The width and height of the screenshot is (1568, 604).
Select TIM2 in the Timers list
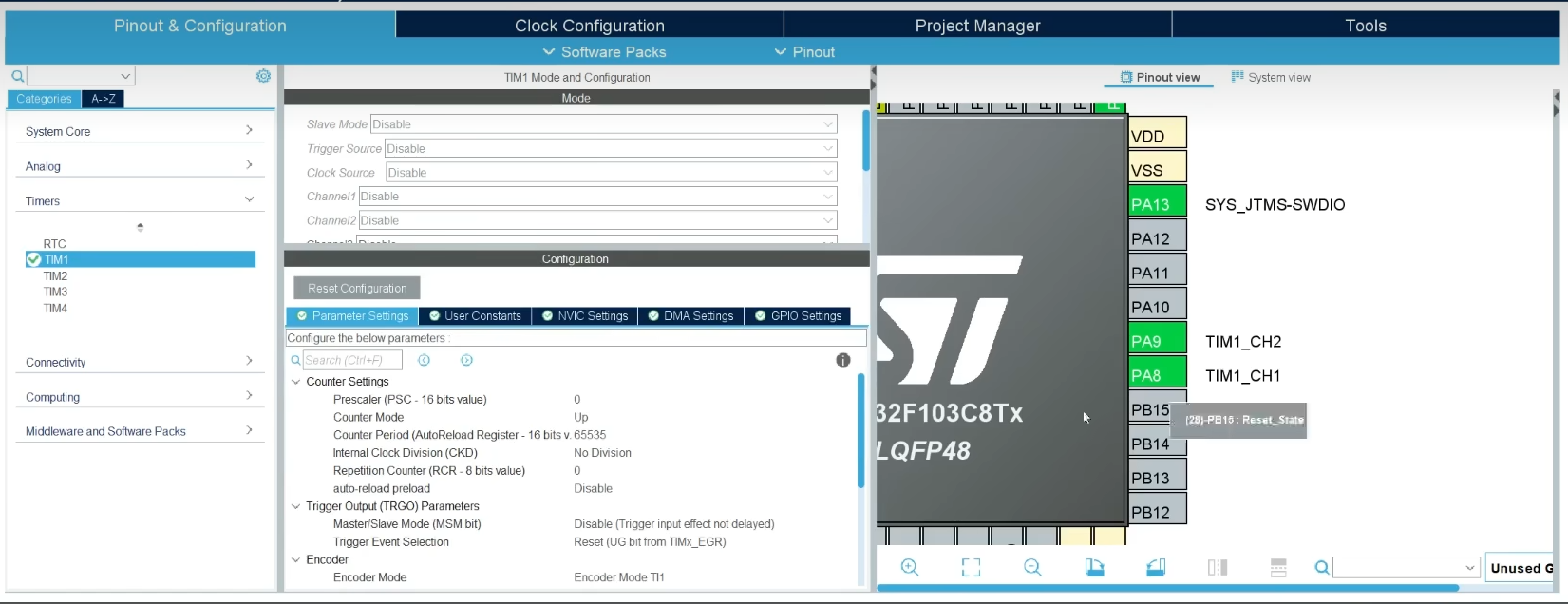click(55, 275)
